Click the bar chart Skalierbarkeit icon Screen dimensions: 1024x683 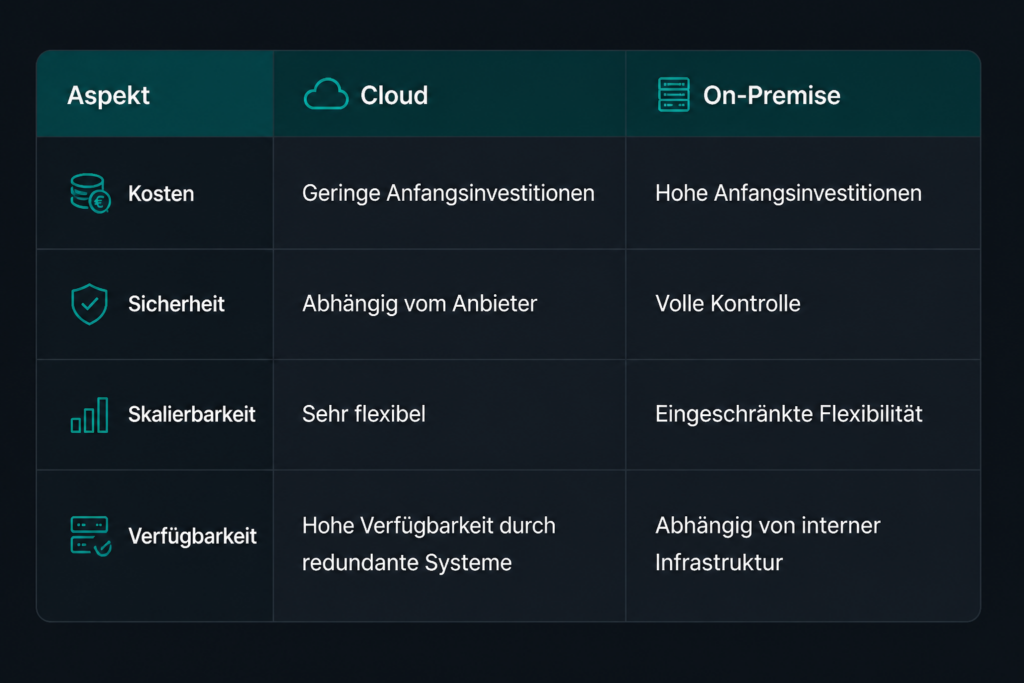tap(89, 415)
